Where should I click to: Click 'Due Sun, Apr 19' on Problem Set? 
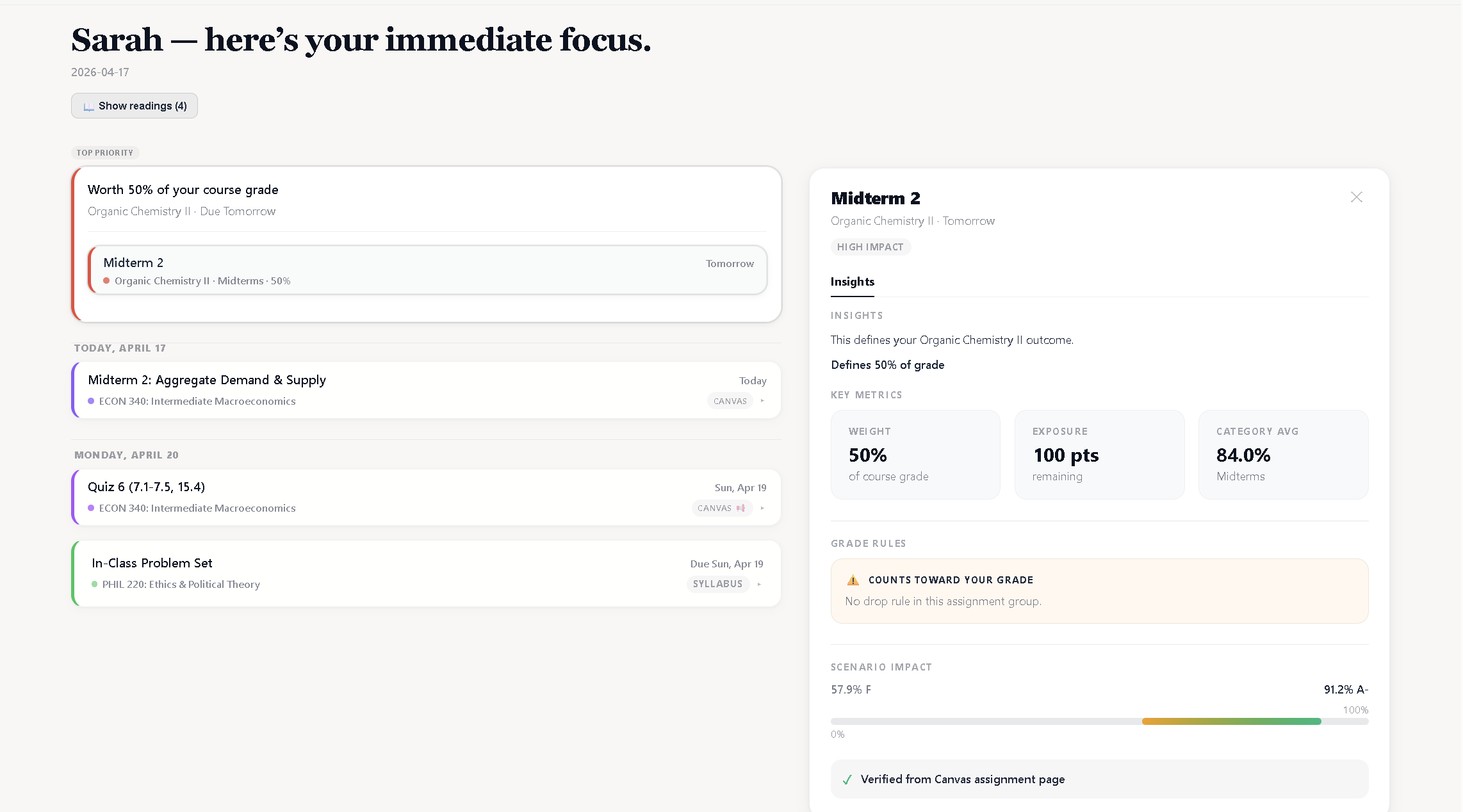[726, 564]
